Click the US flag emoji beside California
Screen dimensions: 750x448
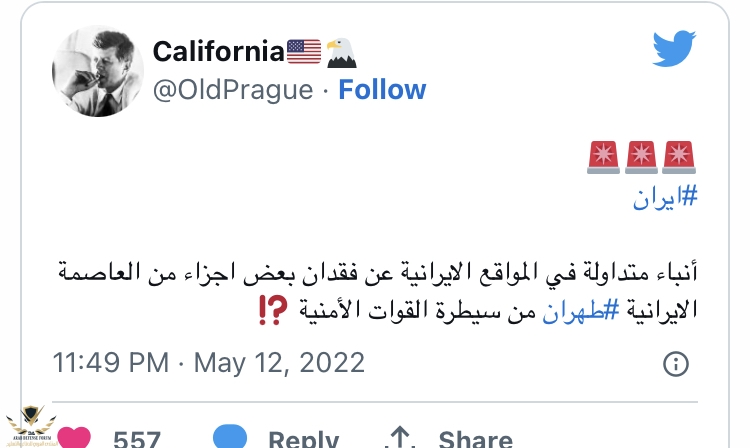303,50
